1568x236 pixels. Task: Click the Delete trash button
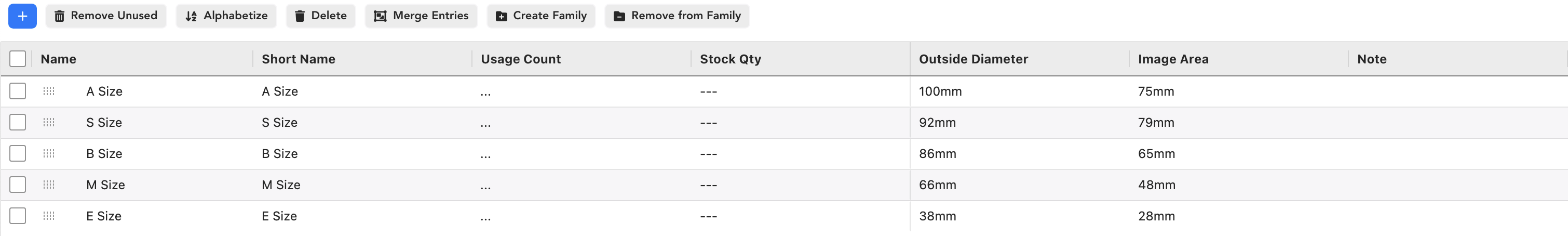coord(320,16)
